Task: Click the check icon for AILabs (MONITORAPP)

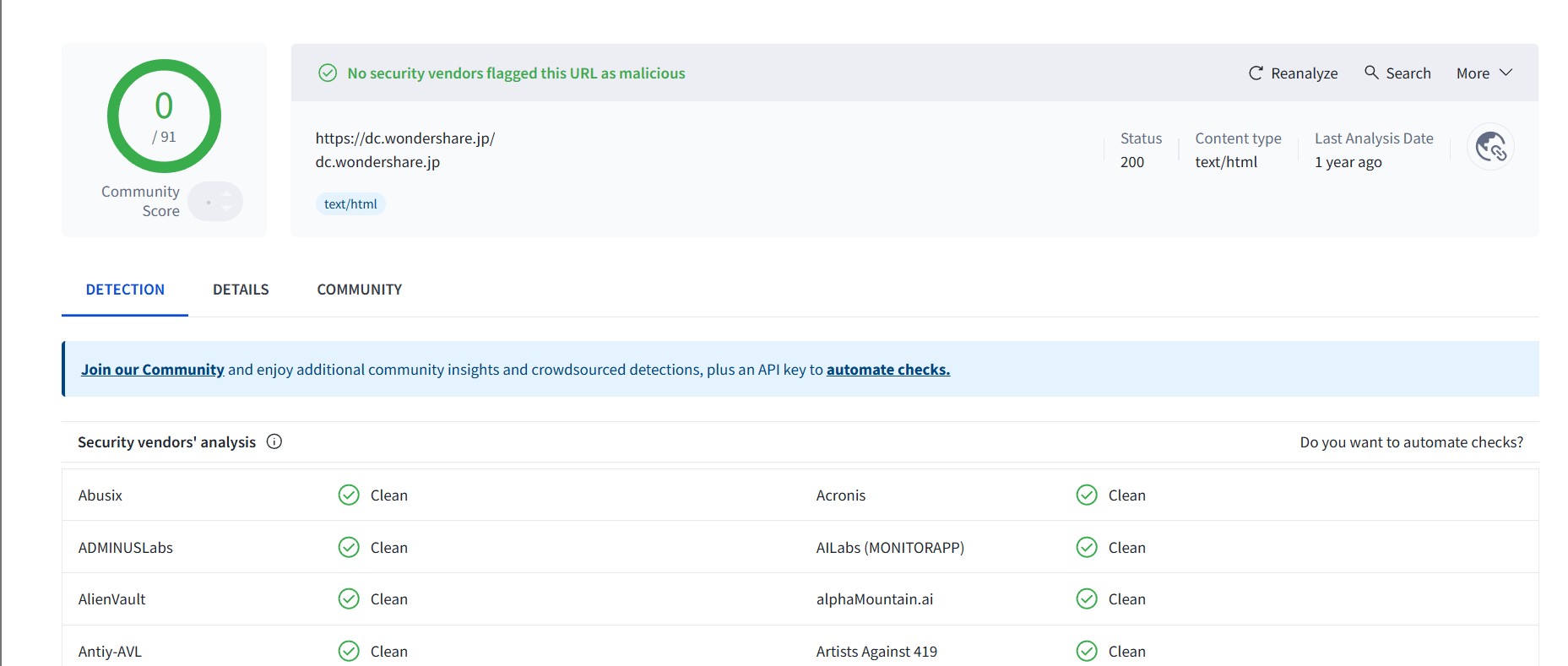Action: pyautogui.click(x=1087, y=547)
